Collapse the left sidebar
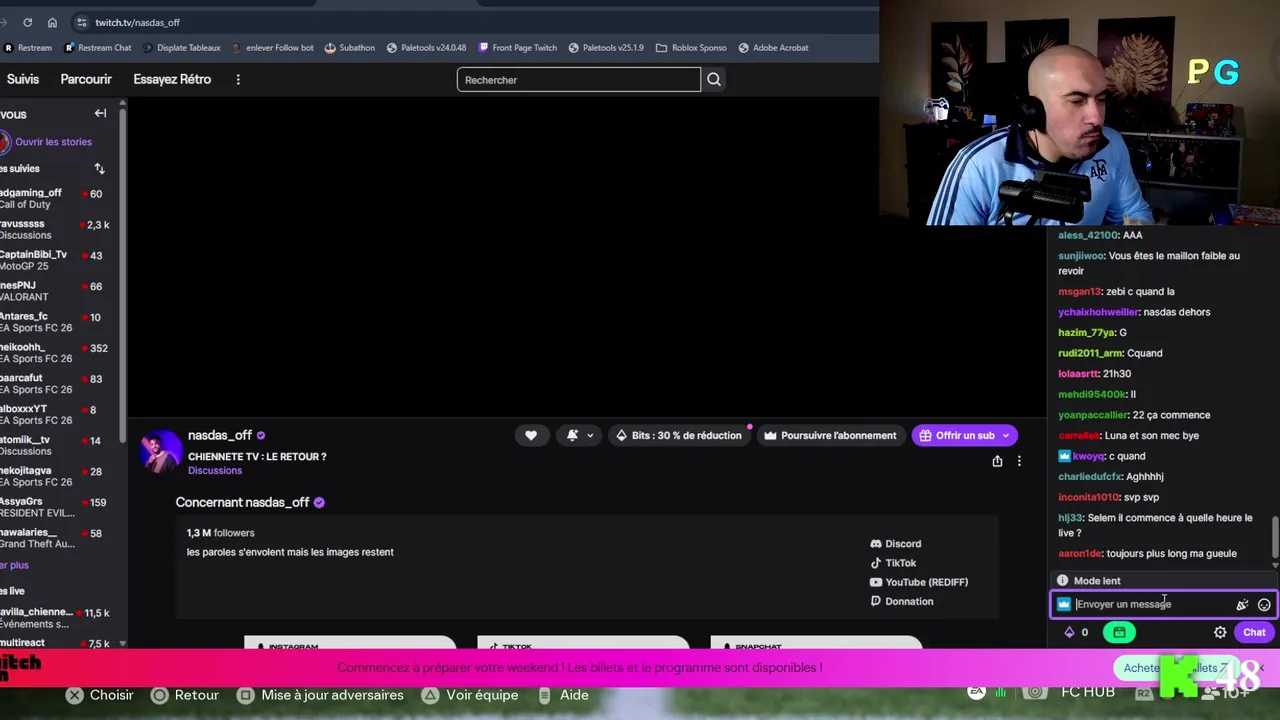The image size is (1280, 720). 100,113
